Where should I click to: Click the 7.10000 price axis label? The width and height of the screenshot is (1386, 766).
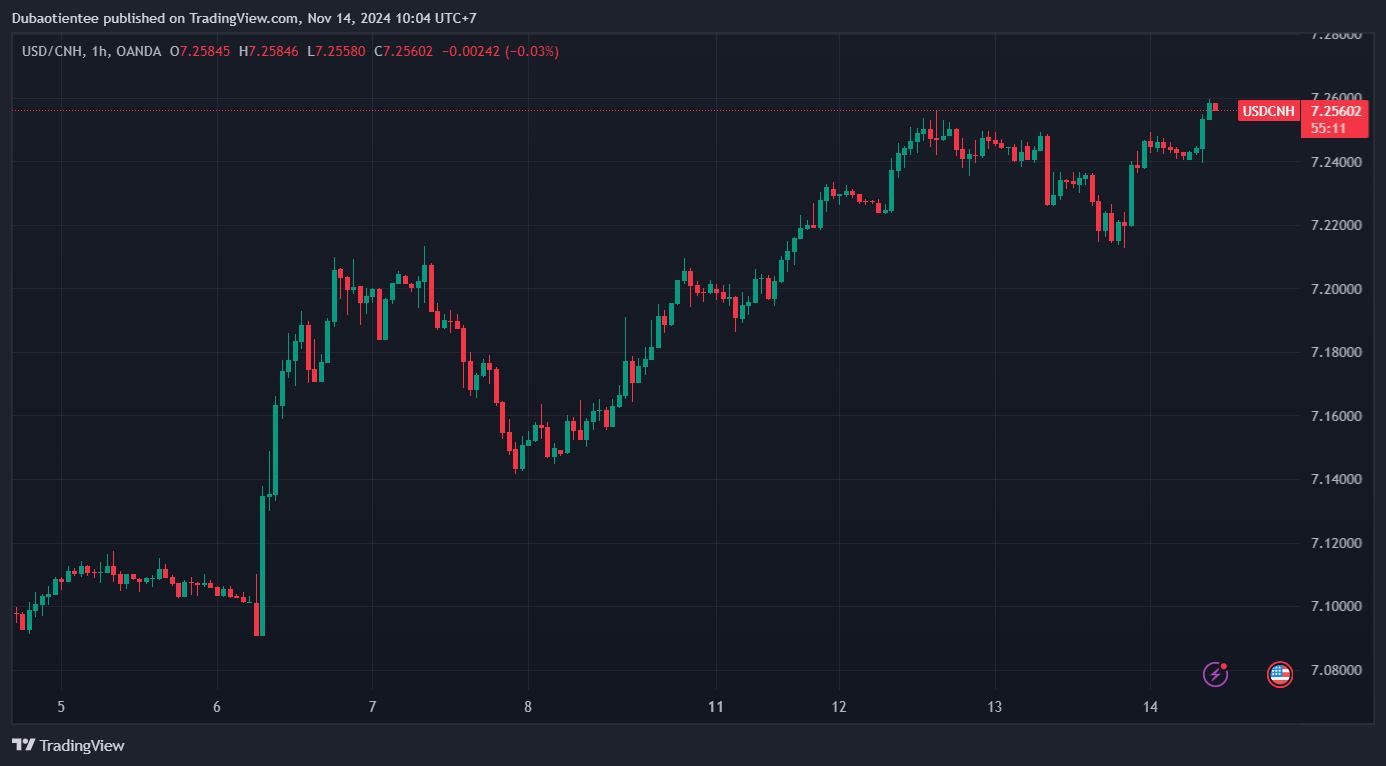(x=1337, y=606)
